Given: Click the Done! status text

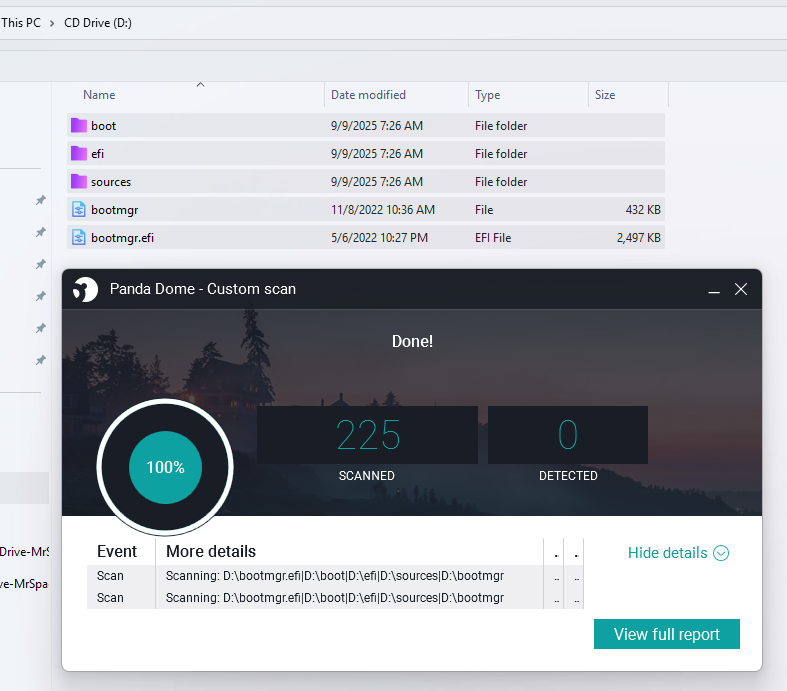Looking at the screenshot, I should [x=412, y=341].
